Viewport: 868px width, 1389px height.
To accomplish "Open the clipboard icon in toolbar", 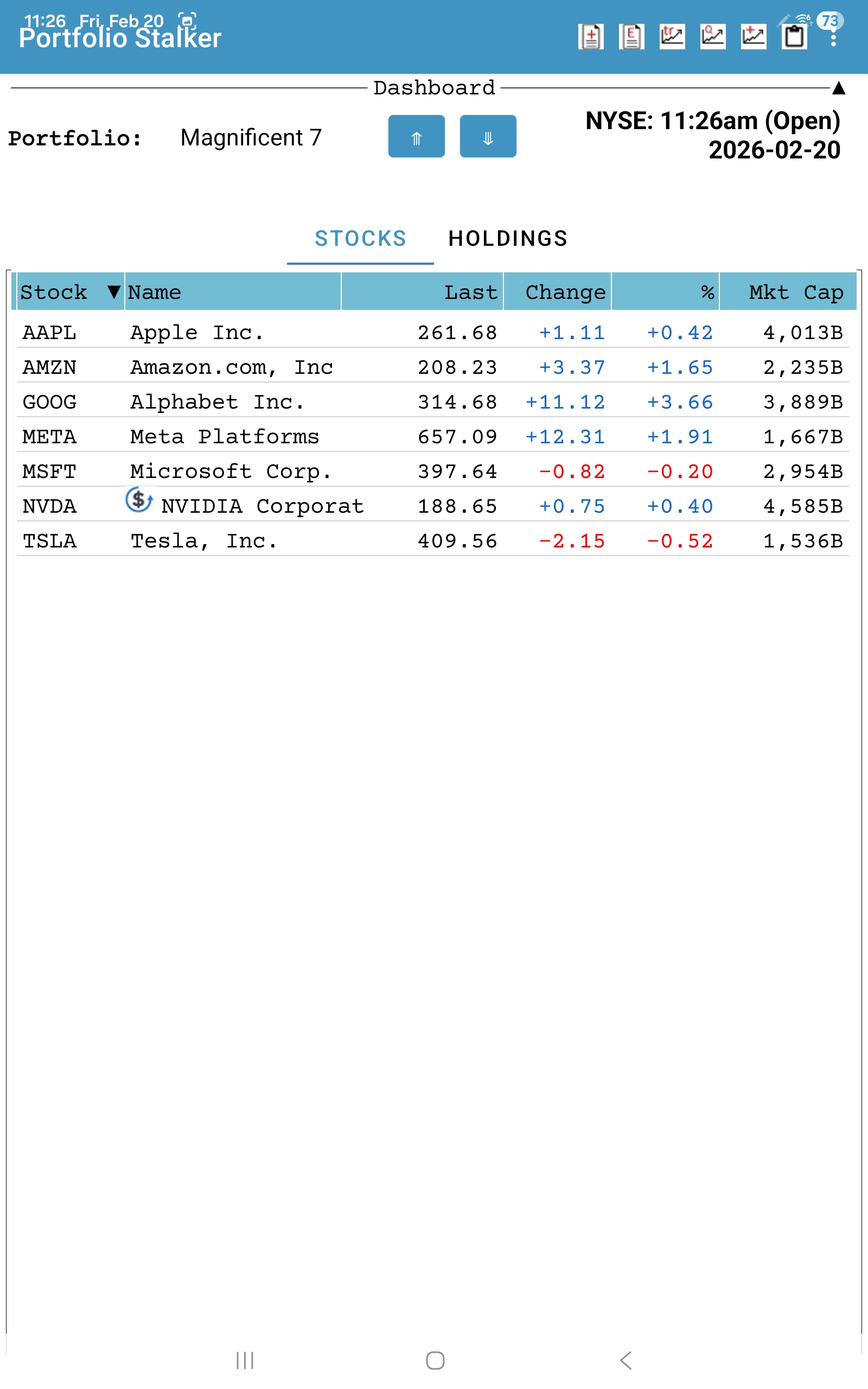I will click(795, 37).
